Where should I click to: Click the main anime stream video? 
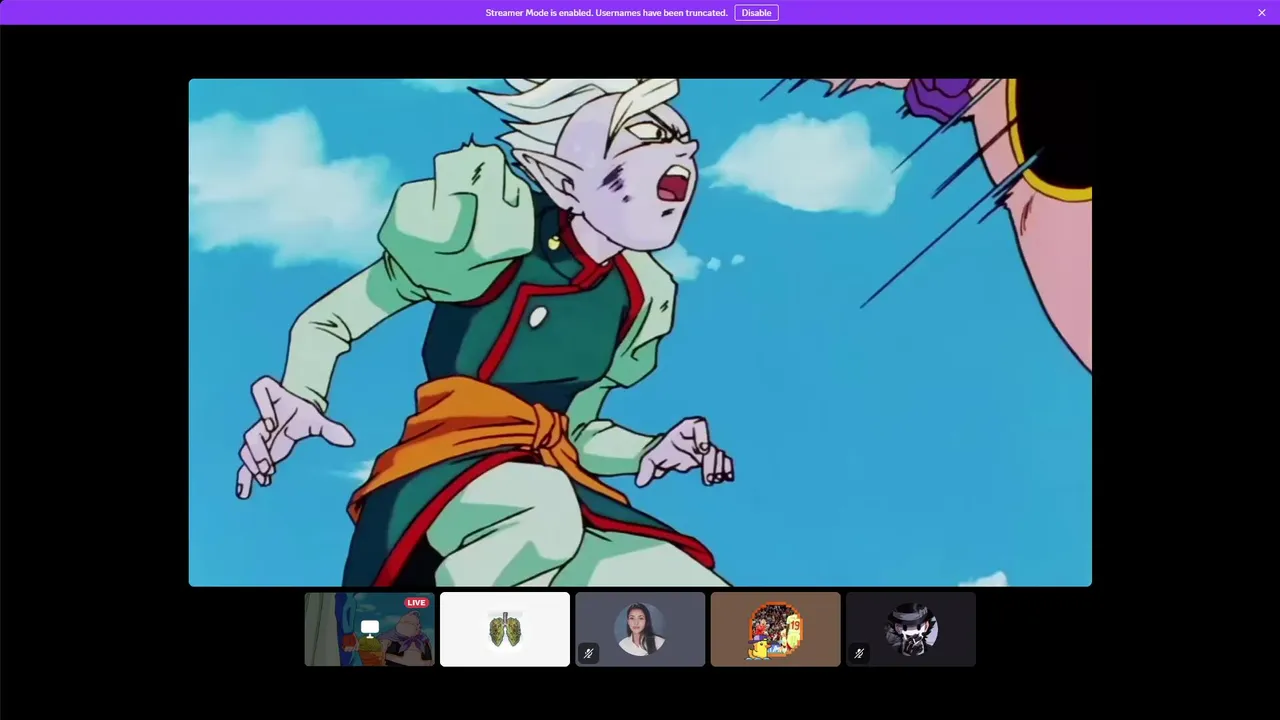[640, 332]
